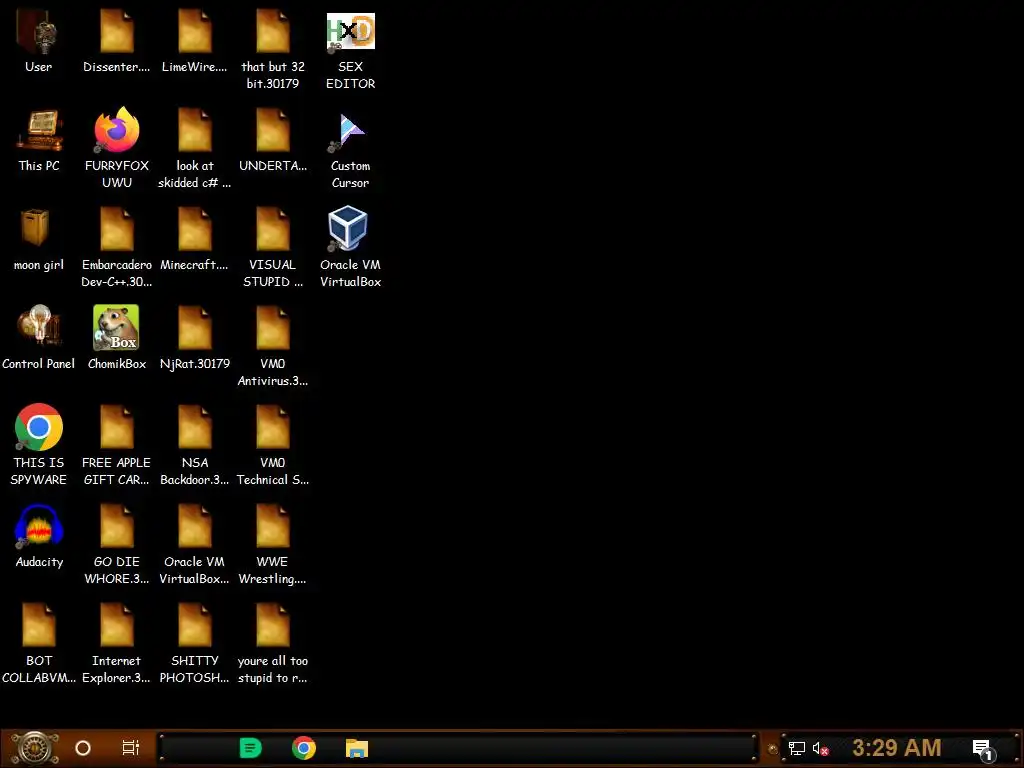Select the Dissenter desktop file
This screenshot has width=1024, height=768.
point(116,40)
